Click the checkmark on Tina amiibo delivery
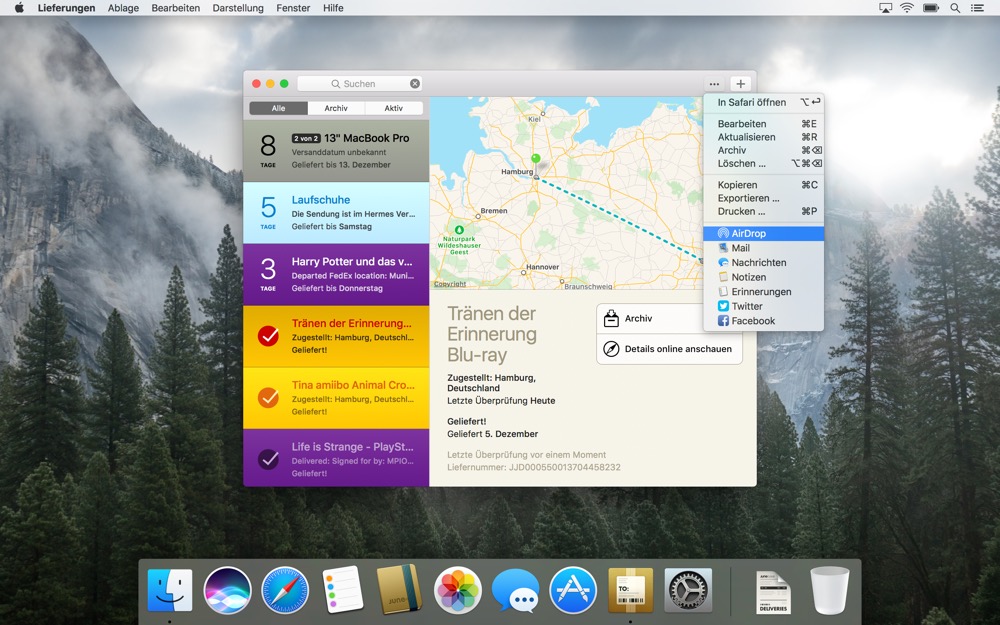 (268, 398)
